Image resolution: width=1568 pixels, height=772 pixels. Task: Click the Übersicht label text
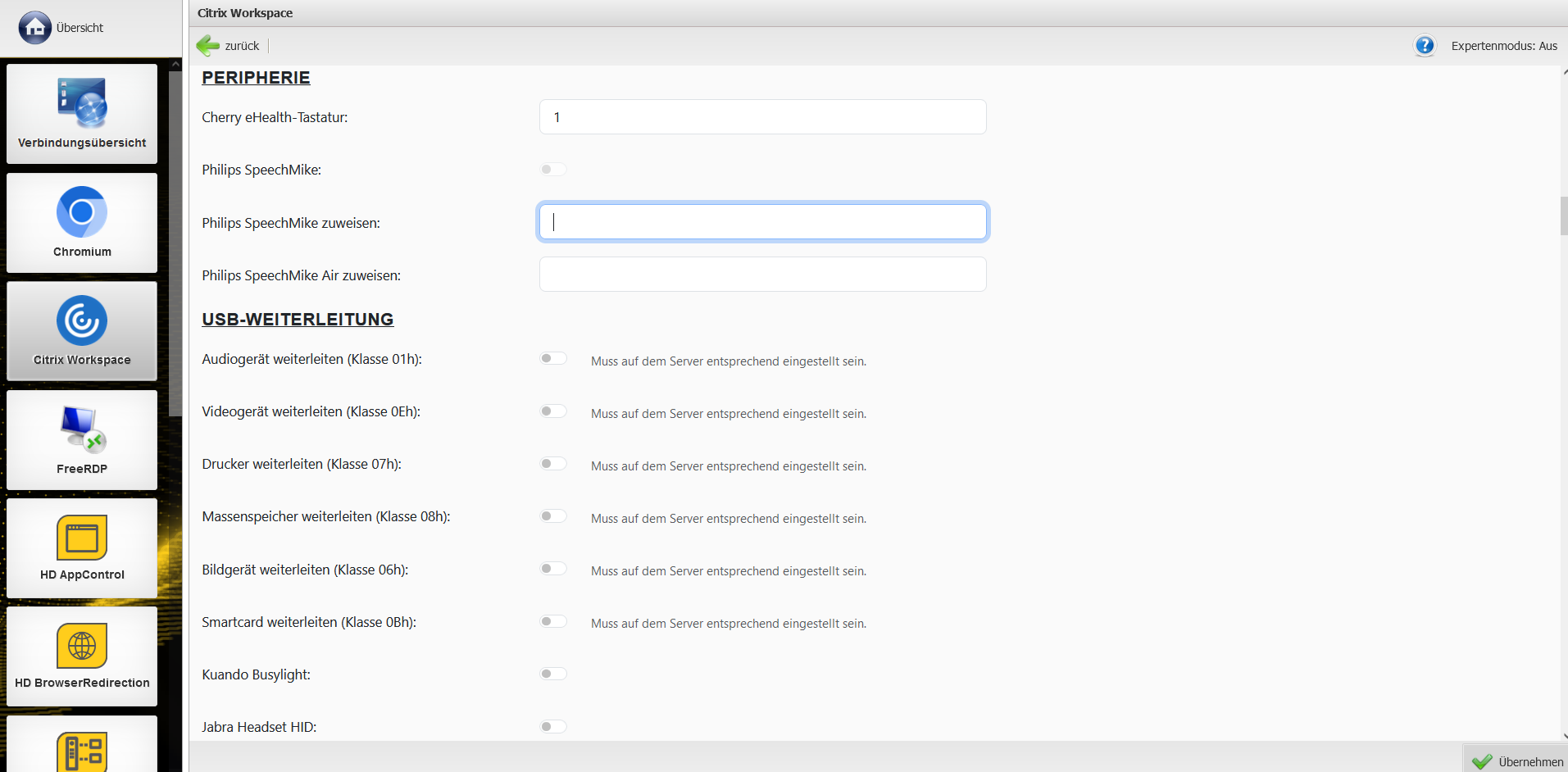point(80,28)
